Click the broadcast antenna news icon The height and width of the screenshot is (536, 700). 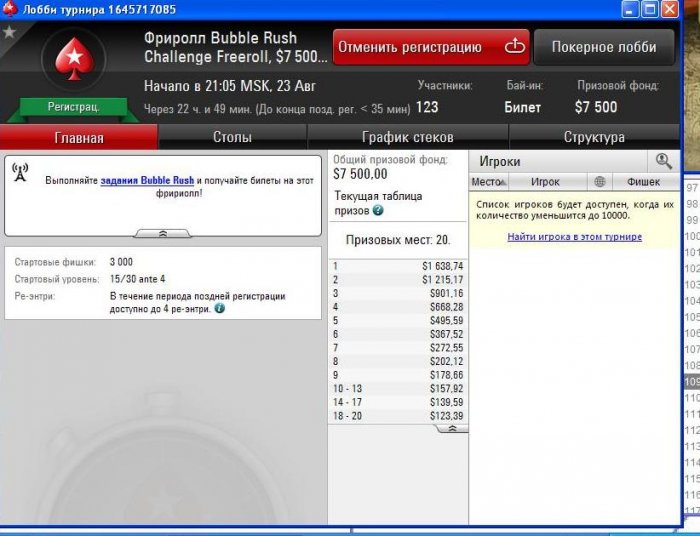[x=20, y=172]
